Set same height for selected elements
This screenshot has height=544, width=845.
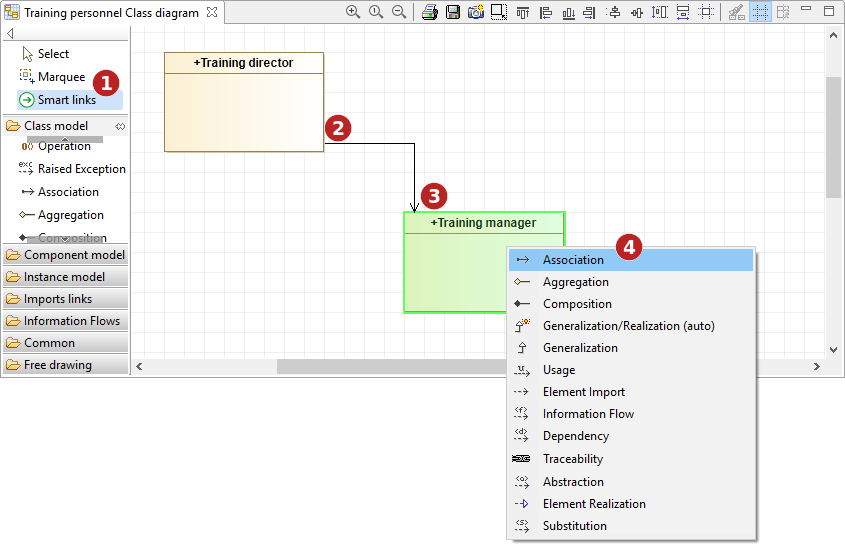[x=660, y=12]
